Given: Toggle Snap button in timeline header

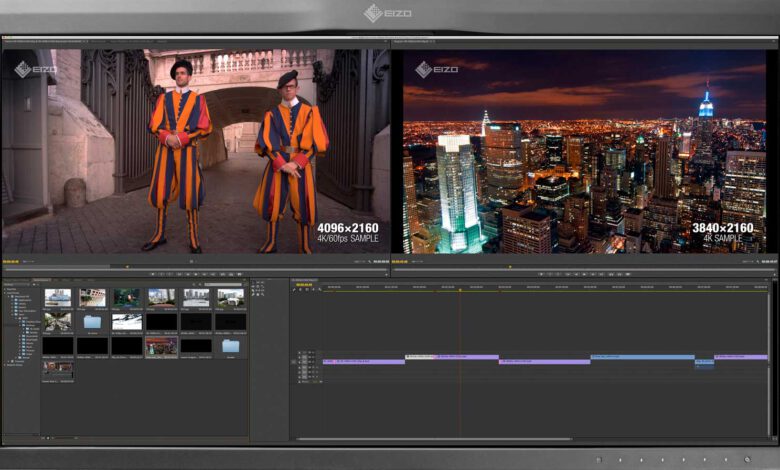Looking at the screenshot, I should pos(296,290).
